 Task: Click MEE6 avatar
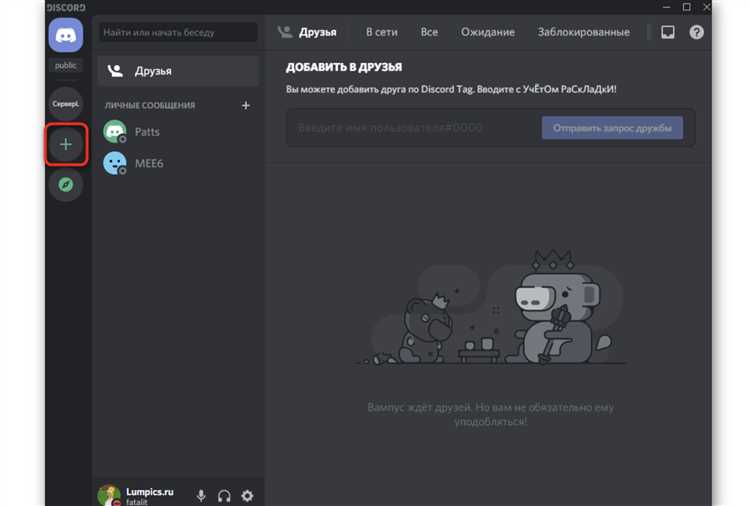coord(115,163)
